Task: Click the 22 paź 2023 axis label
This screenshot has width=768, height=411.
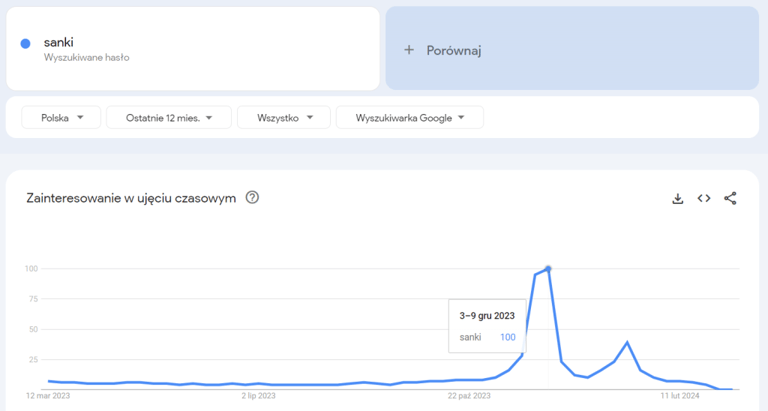Action: point(468,396)
